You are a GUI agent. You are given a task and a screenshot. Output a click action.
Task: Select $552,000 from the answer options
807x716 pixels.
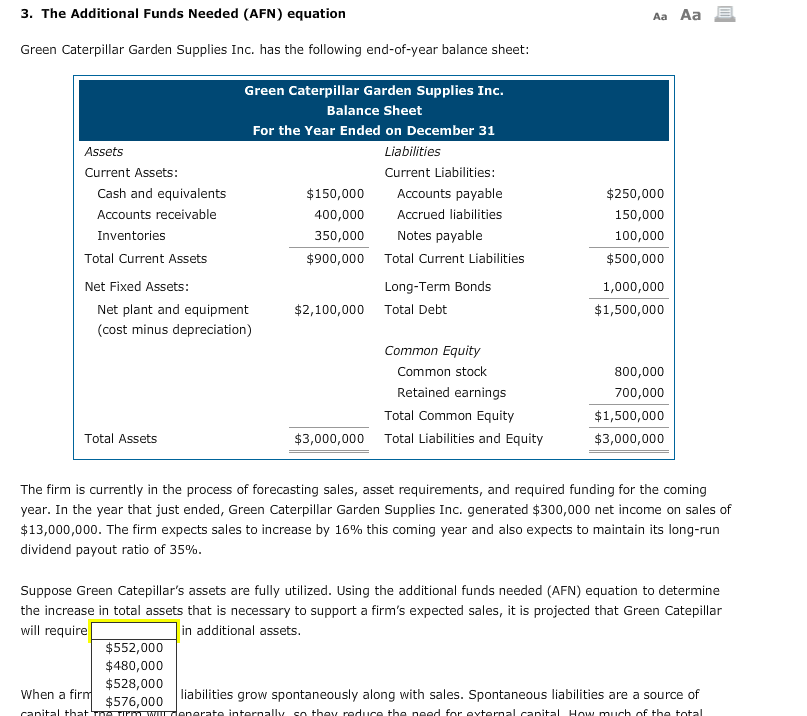coord(134,647)
